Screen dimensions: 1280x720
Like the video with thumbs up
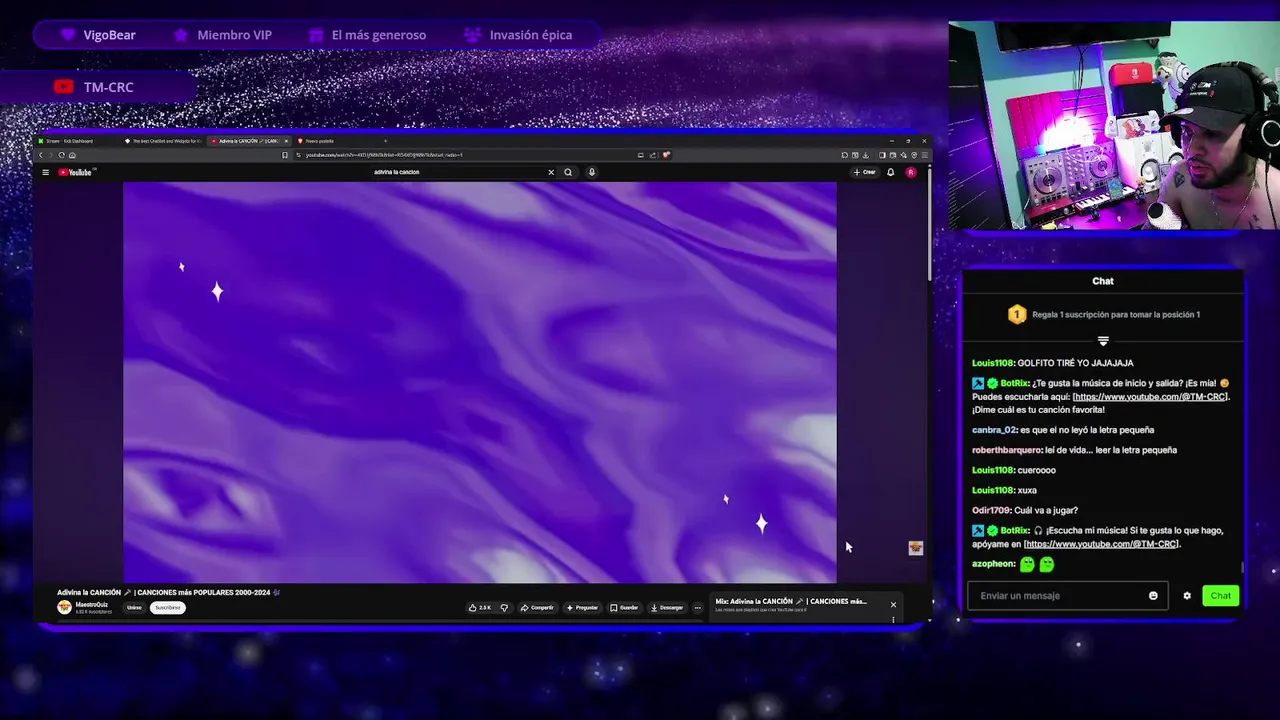coord(479,607)
